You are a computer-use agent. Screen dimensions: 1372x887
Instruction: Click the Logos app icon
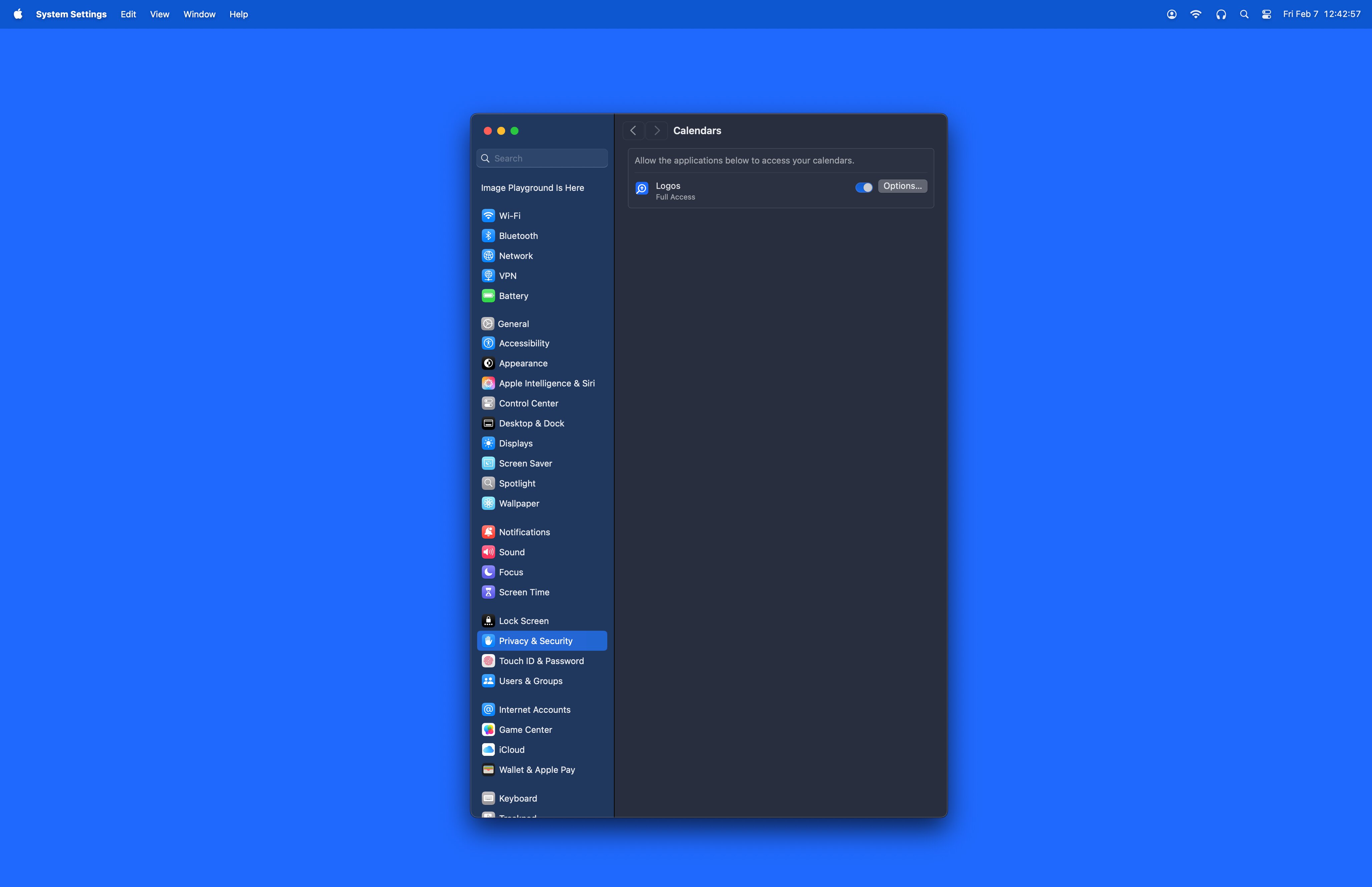(642, 188)
